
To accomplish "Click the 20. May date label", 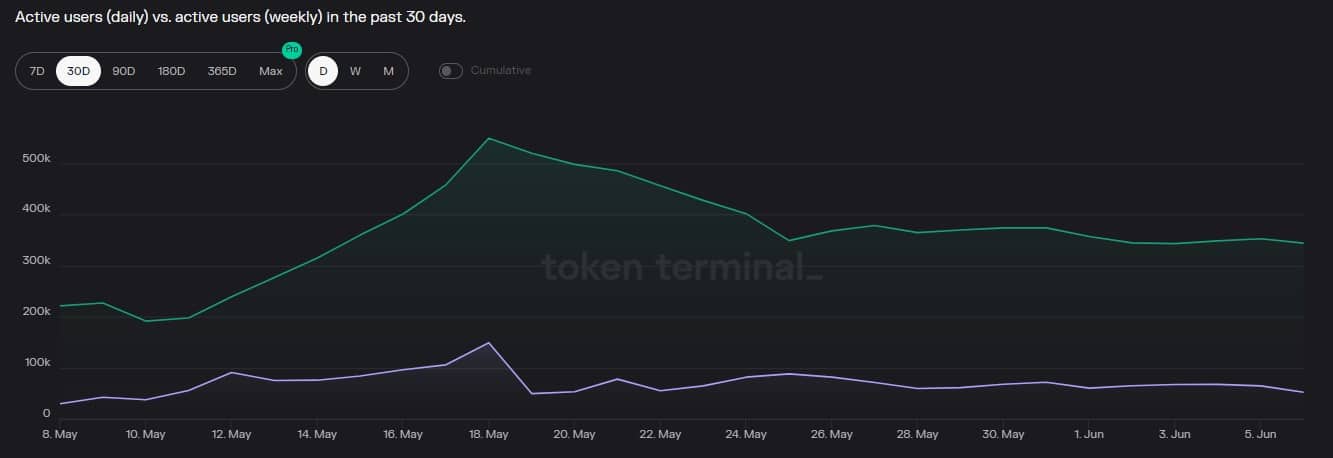I will 575,435.
